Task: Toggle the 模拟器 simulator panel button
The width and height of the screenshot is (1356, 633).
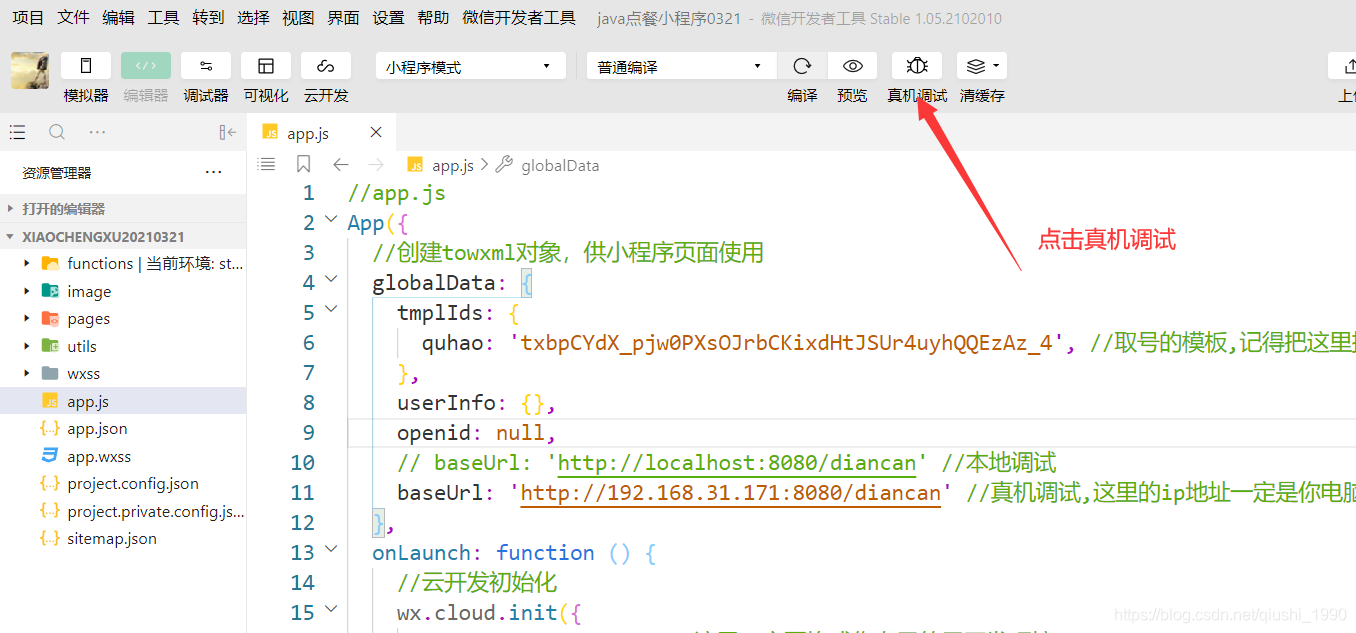Action: (x=86, y=66)
